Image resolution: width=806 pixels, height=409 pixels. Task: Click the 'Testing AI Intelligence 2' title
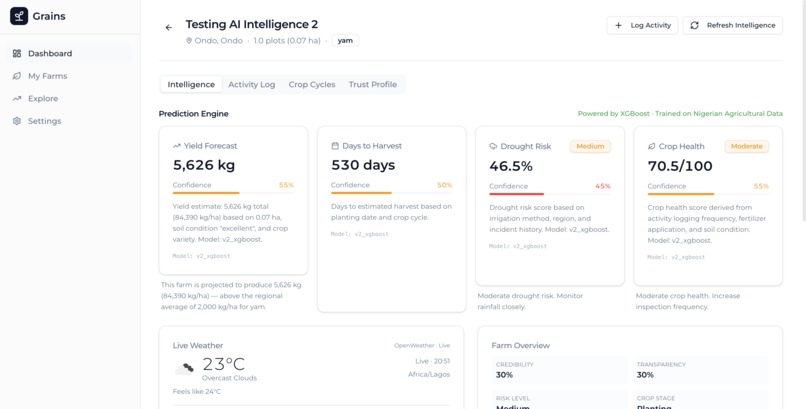[252, 24]
